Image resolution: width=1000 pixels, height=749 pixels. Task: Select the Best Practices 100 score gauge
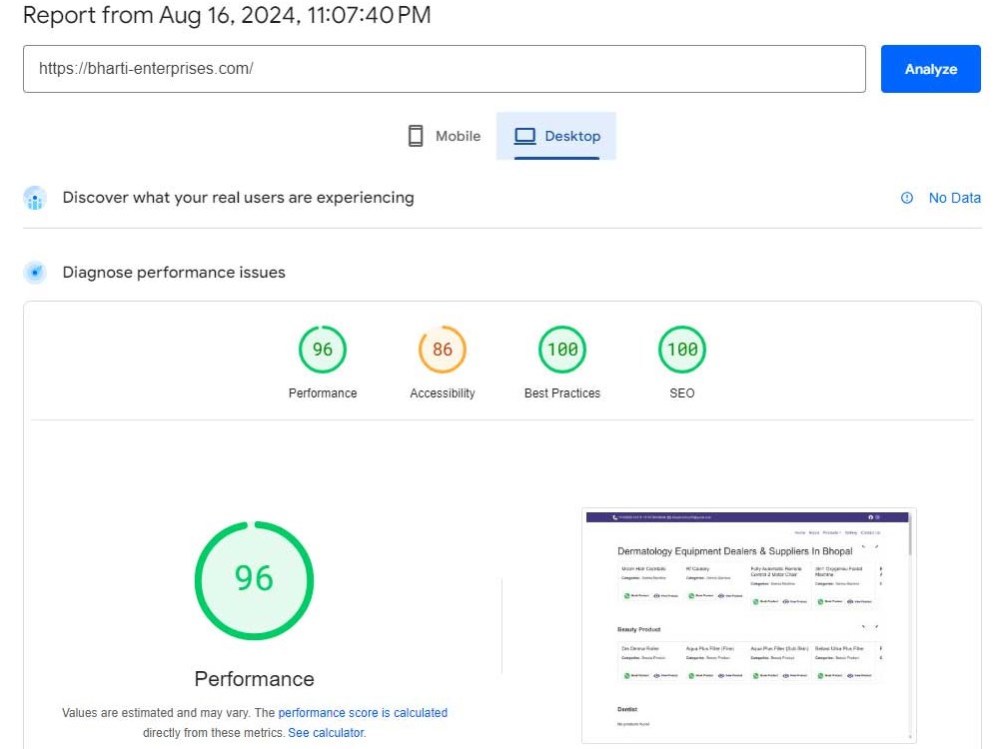coord(562,350)
